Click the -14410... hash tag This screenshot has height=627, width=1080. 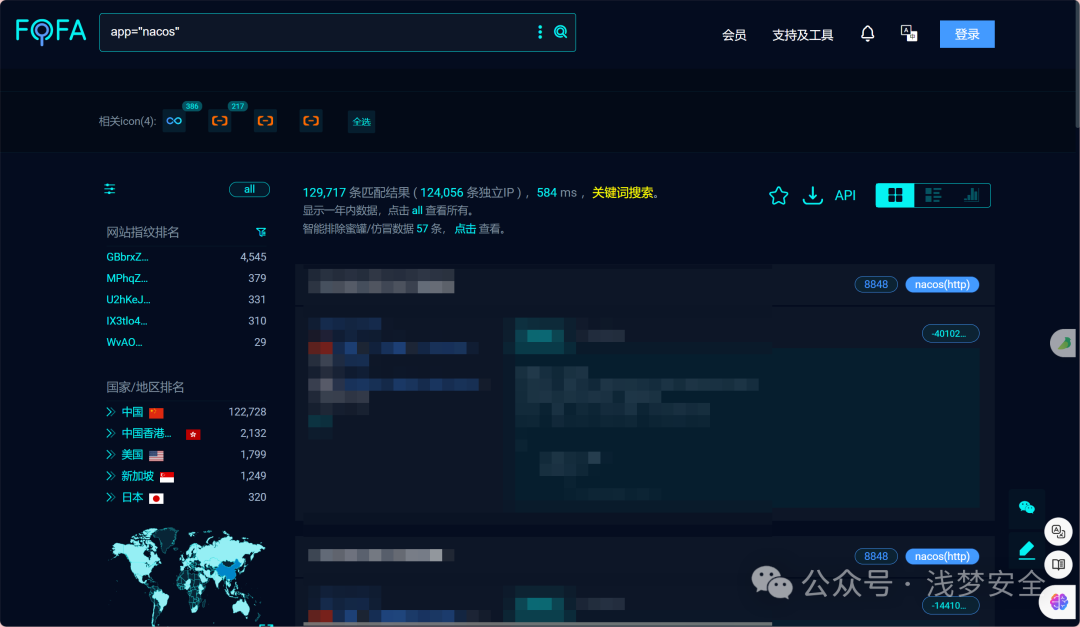pos(951,606)
